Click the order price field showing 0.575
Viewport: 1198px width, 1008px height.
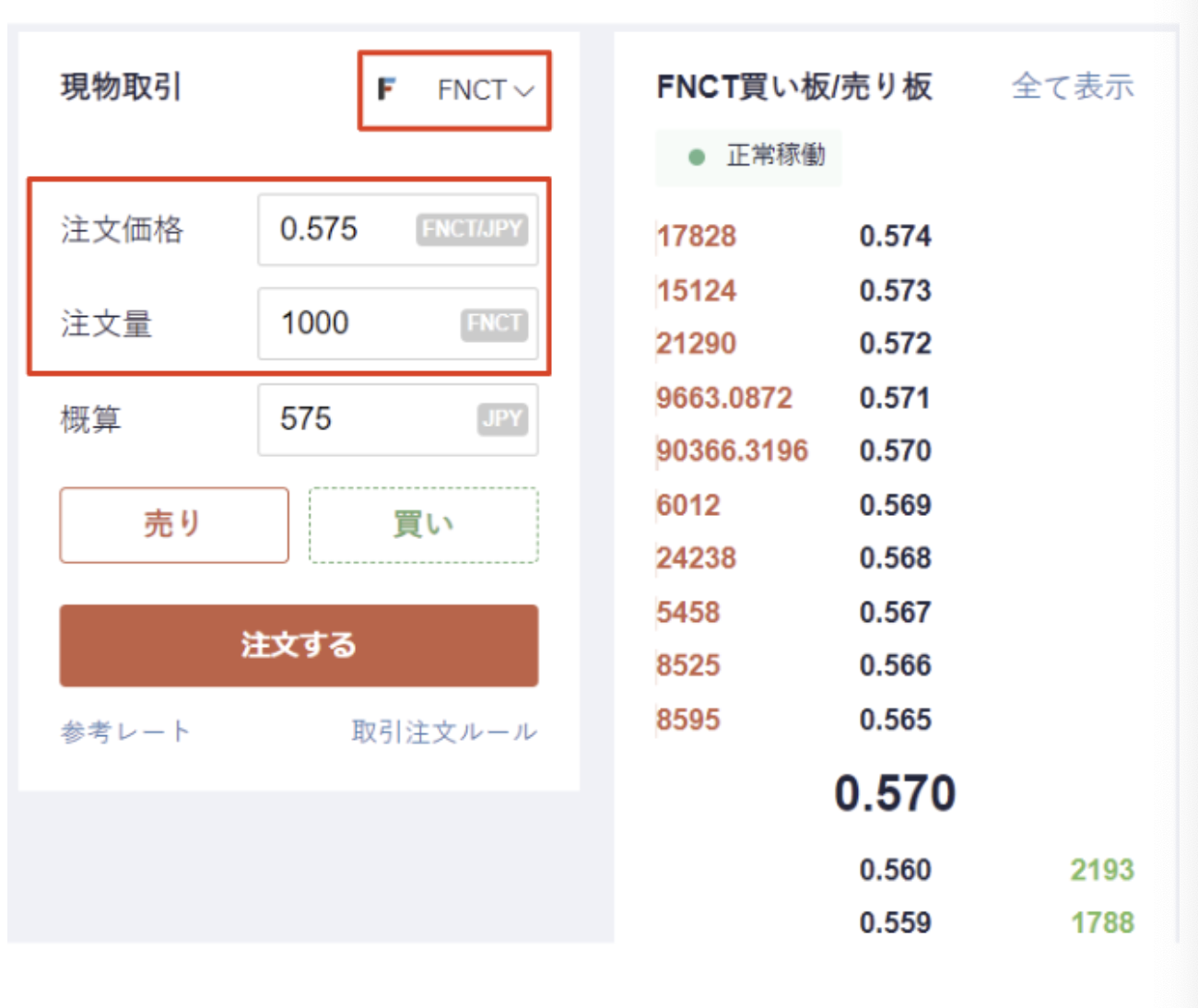point(341,229)
